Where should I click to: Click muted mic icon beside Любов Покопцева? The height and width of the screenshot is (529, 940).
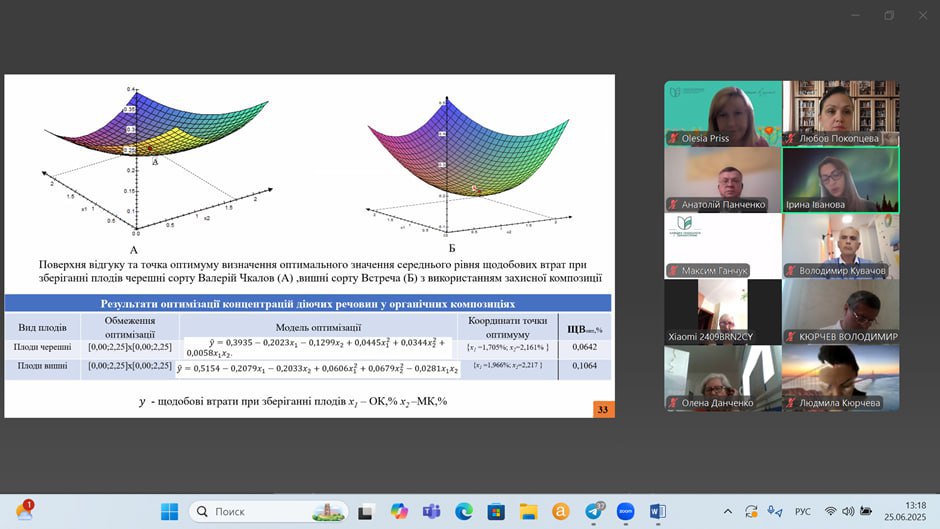[x=791, y=139]
